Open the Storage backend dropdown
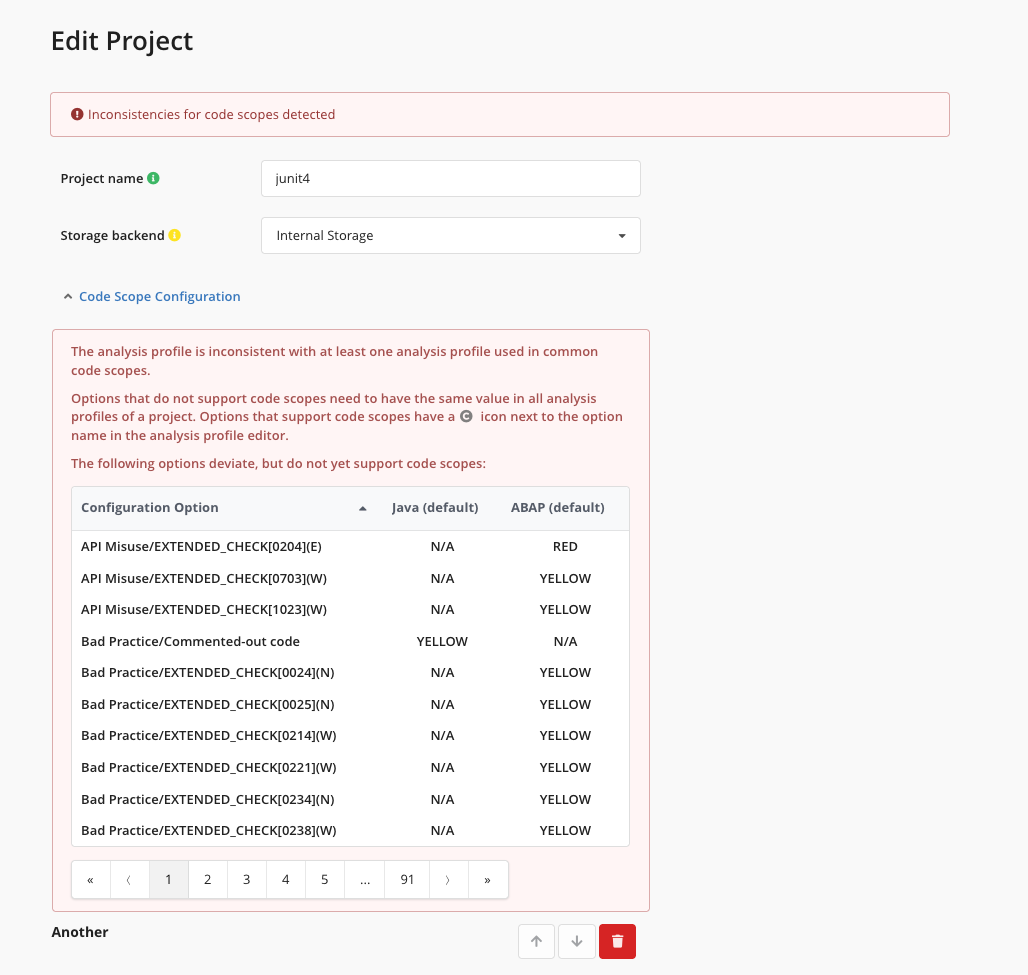 point(451,235)
